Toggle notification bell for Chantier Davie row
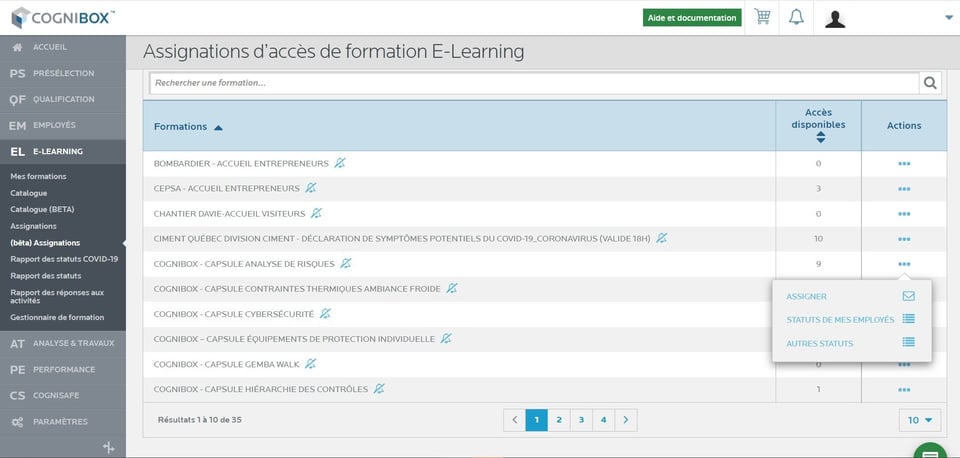960x458 pixels. 316,213
